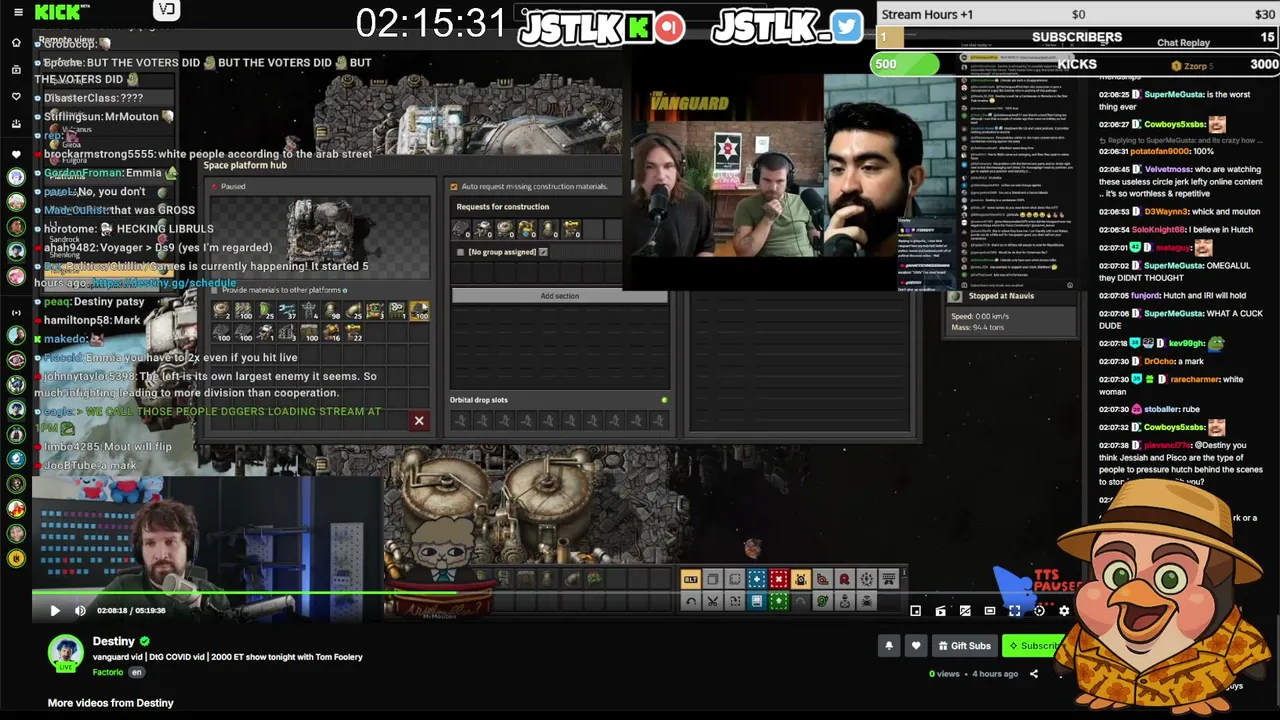This screenshot has height=720, width=1280.
Task: Open the first followed channel avatar in sidebar
Action: coord(16,177)
